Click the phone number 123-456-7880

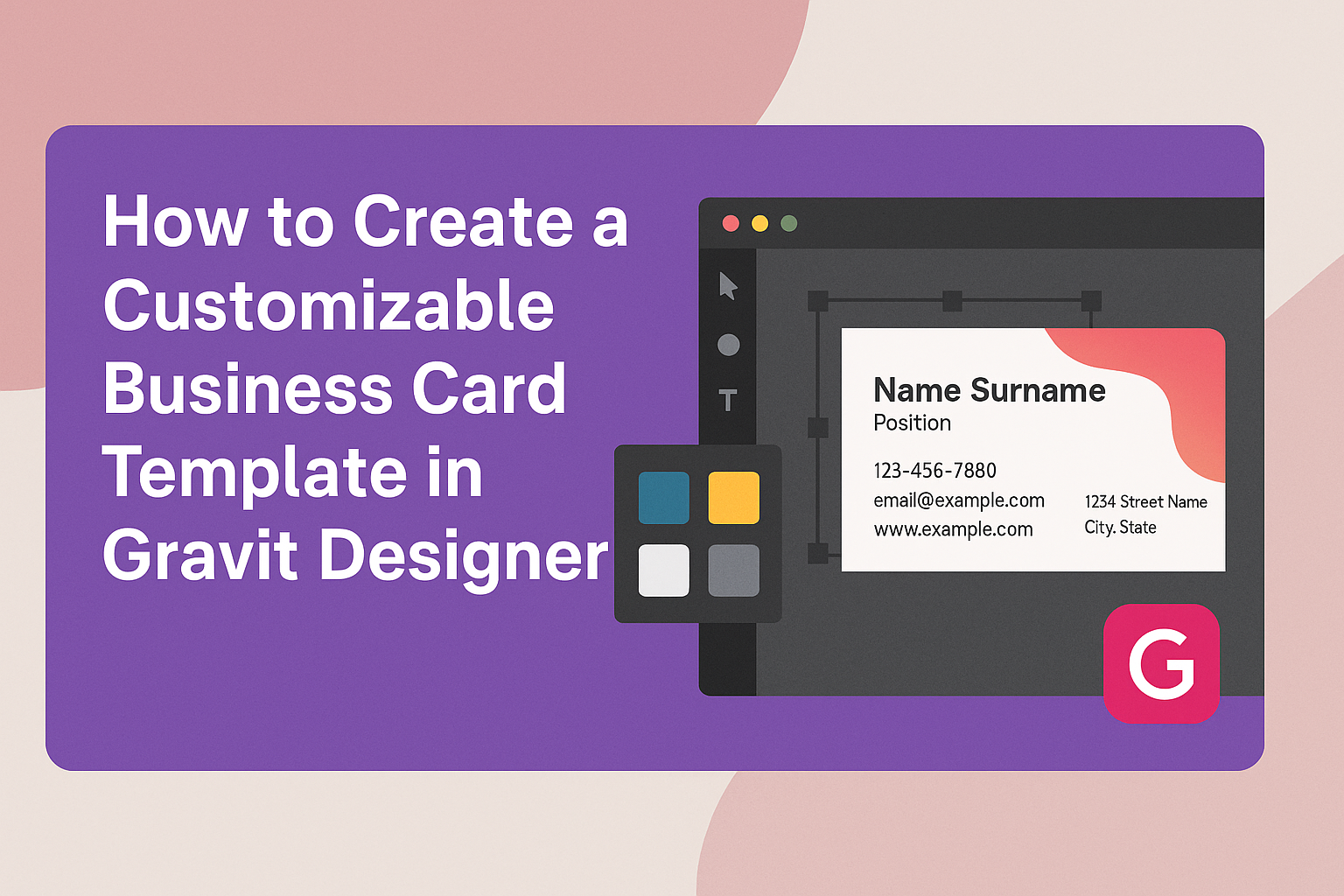click(935, 471)
